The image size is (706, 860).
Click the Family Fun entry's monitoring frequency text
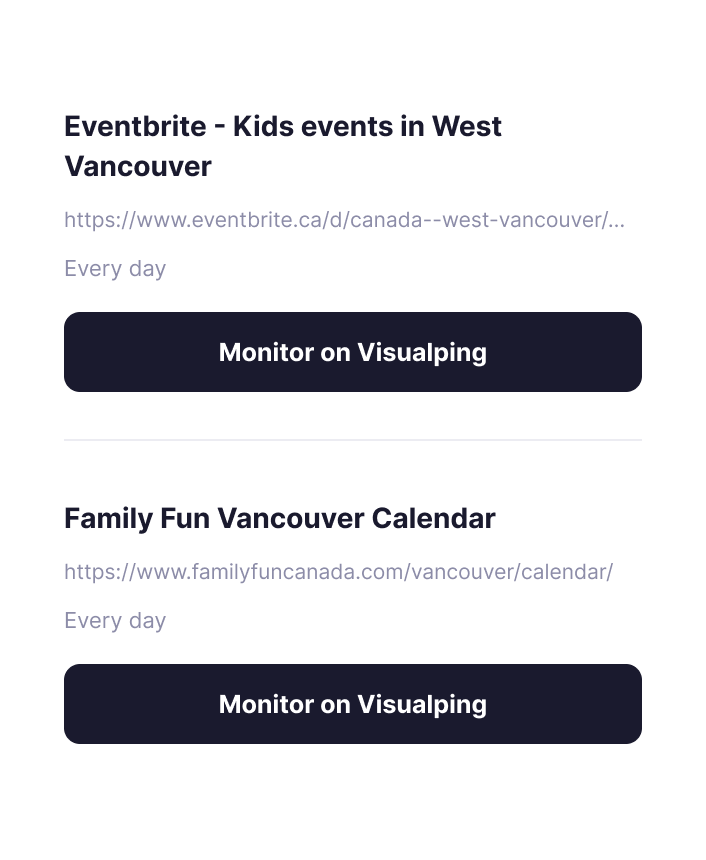tap(115, 620)
